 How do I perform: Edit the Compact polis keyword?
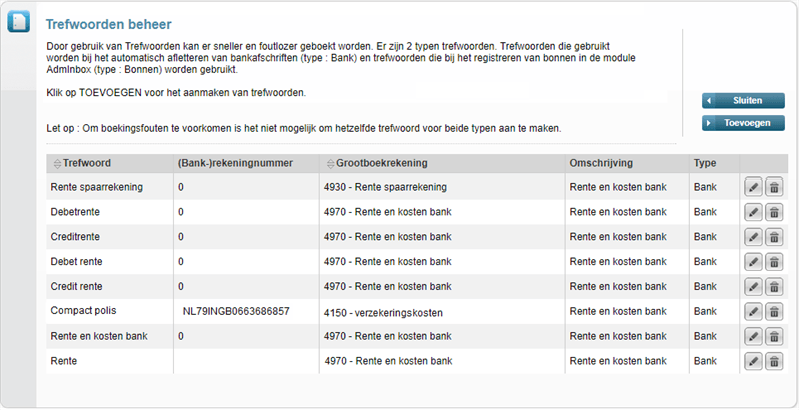tap(753, 312)
